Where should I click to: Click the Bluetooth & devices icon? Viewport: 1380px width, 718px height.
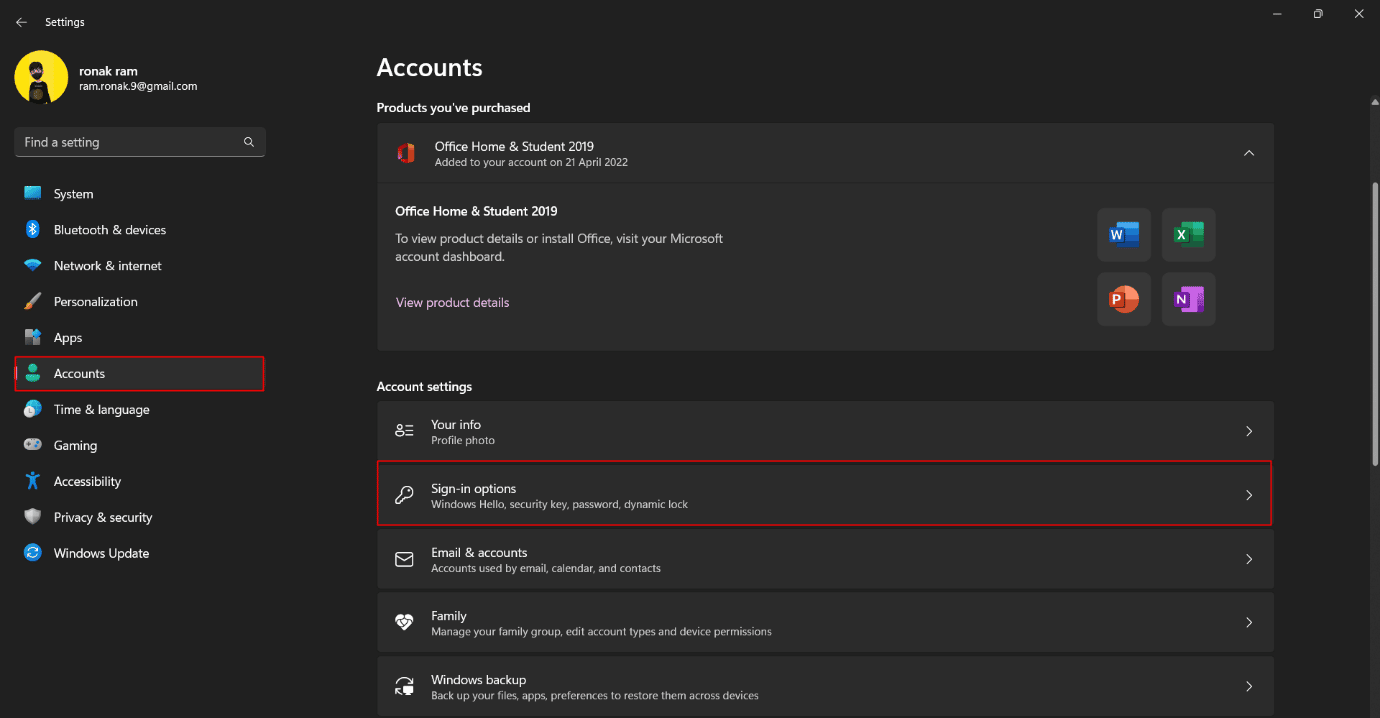pyautogui.click(x=33, y=230)
